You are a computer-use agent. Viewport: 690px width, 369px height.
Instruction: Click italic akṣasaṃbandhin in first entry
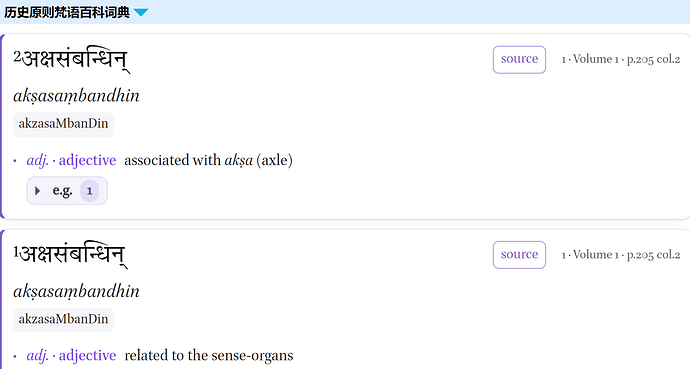click(76, 96)
